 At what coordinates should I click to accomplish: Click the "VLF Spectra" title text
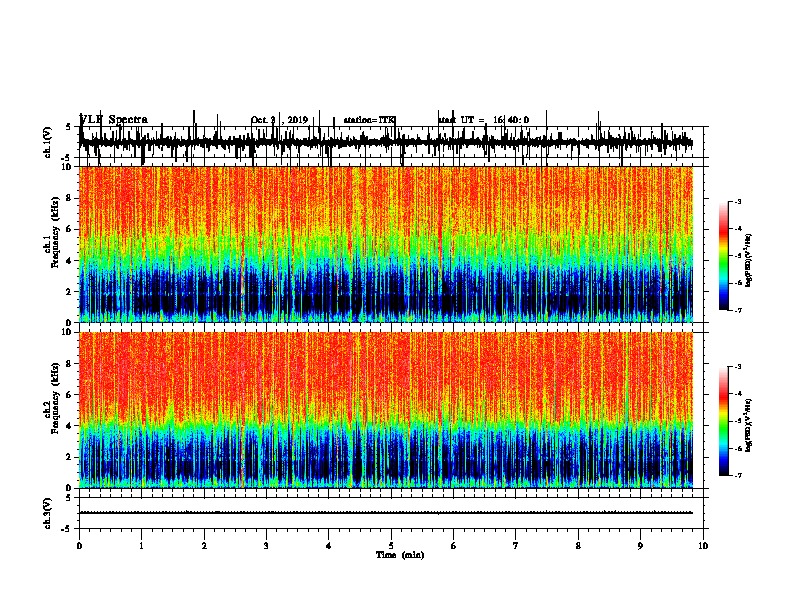pos(114,120)
